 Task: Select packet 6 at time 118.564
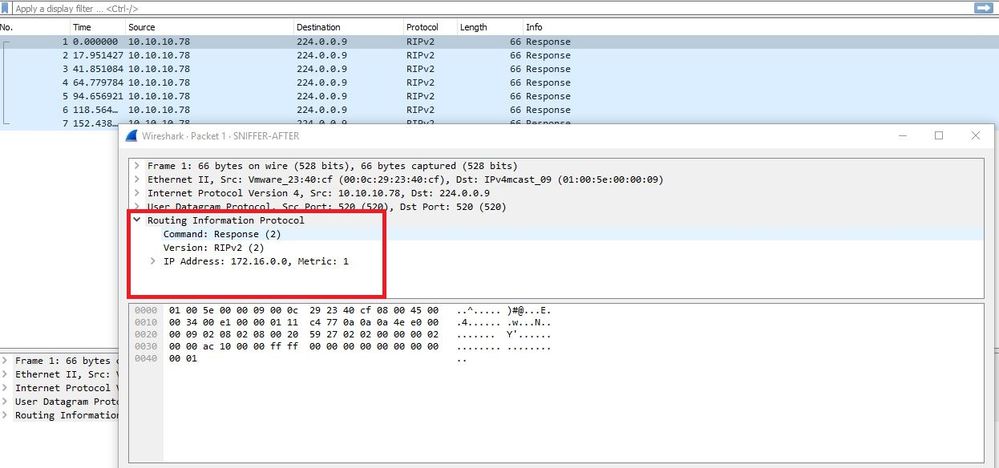(x=499, y=110)
